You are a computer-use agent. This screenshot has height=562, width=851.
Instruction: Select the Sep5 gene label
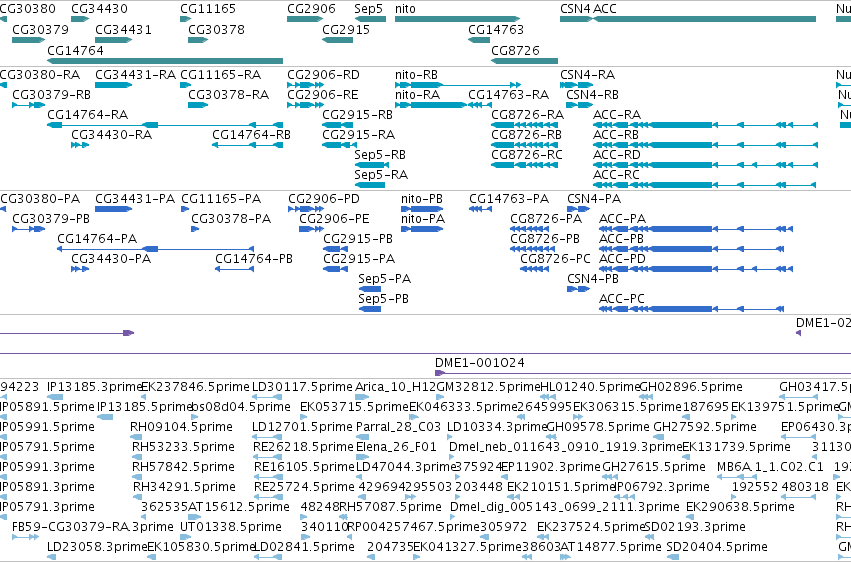coord(369,9)
